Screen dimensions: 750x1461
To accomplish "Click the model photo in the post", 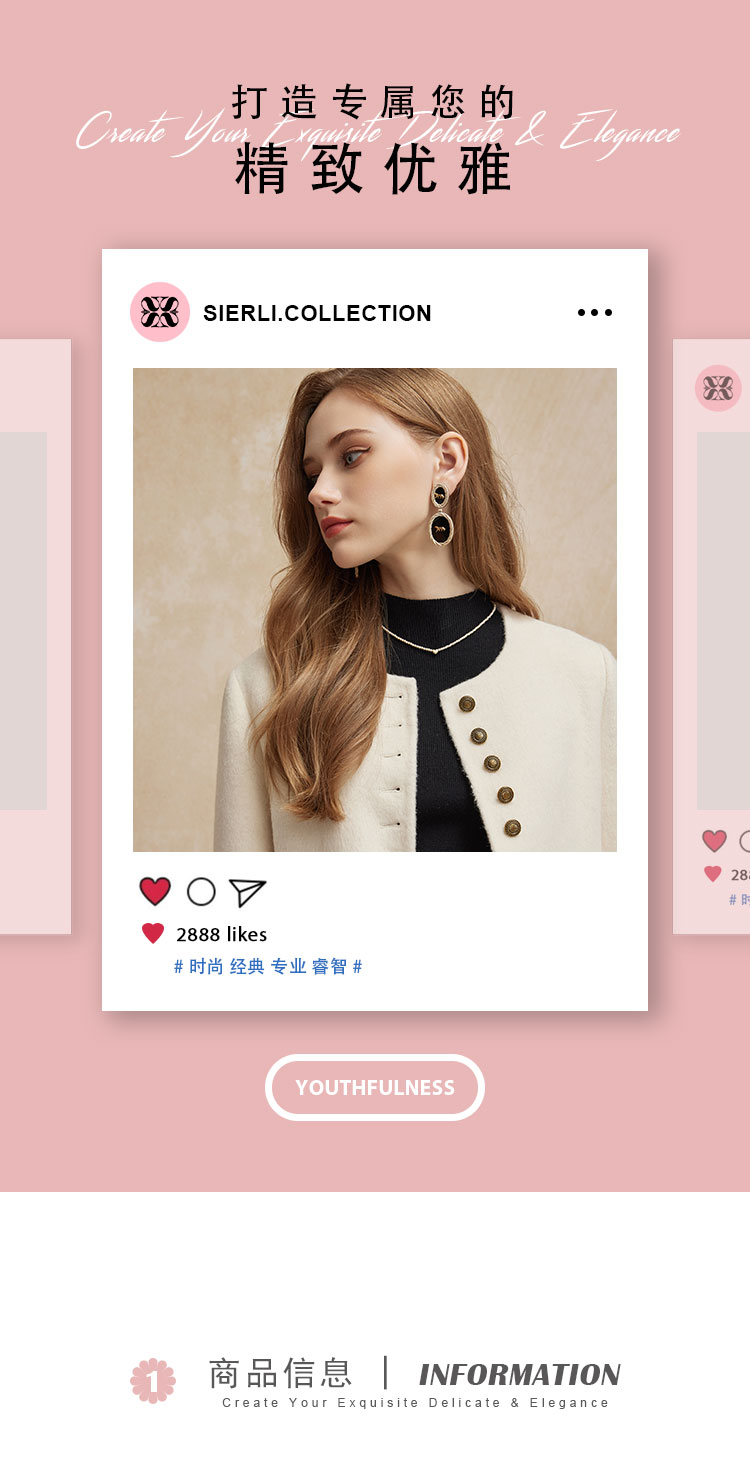I will 375,610.
